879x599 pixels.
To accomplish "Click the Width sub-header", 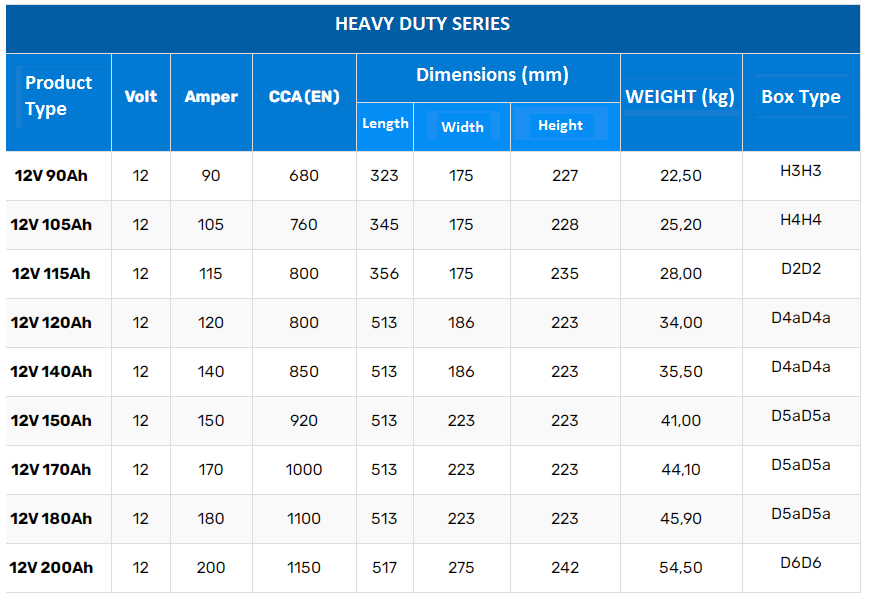I will [462, 127].
